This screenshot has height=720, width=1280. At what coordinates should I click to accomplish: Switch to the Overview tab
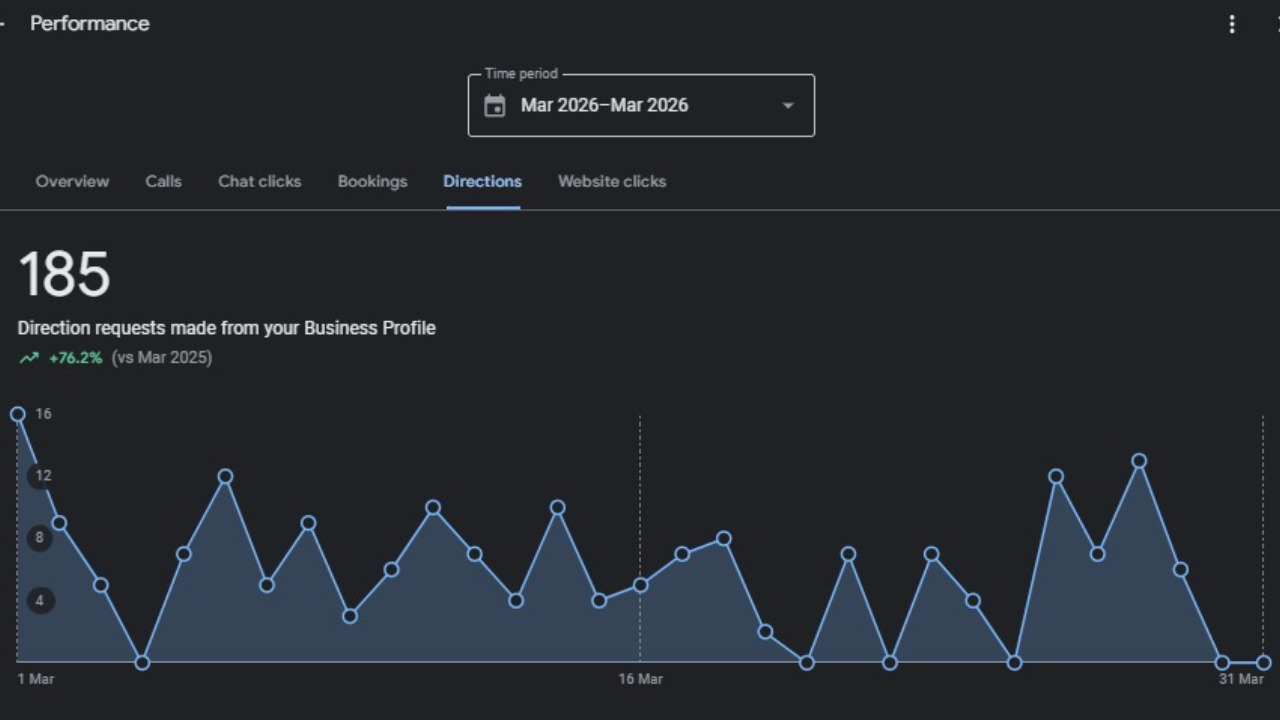coord(72,182)
